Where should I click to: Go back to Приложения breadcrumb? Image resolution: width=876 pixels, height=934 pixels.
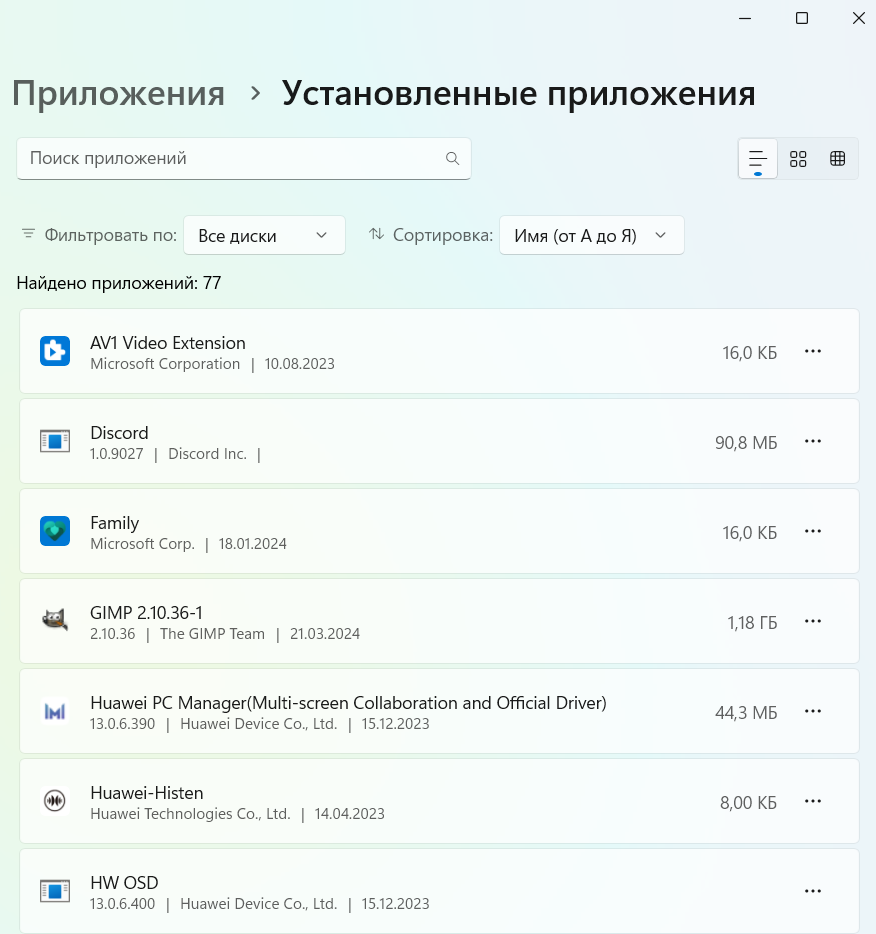point(119,94)
